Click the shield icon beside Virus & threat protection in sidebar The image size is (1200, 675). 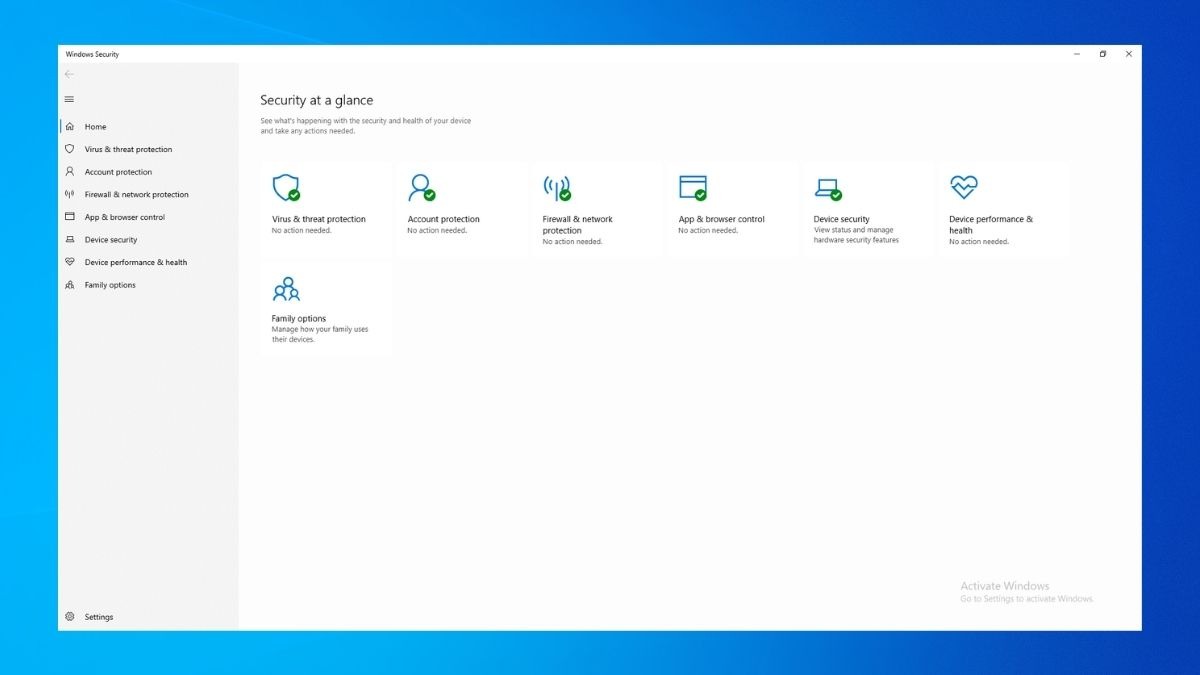click(69, 149)
